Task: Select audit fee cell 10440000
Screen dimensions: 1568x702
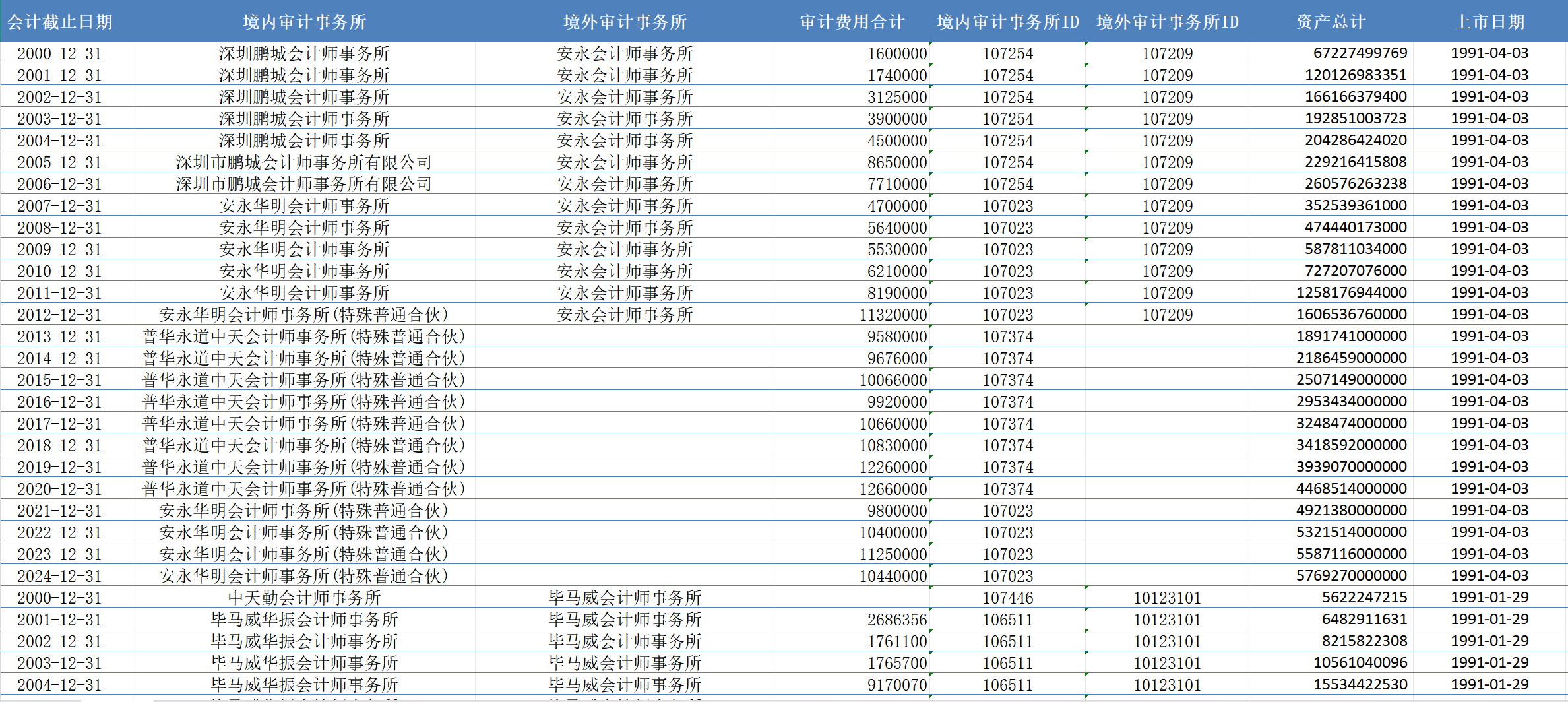Action: click(852, 576)
